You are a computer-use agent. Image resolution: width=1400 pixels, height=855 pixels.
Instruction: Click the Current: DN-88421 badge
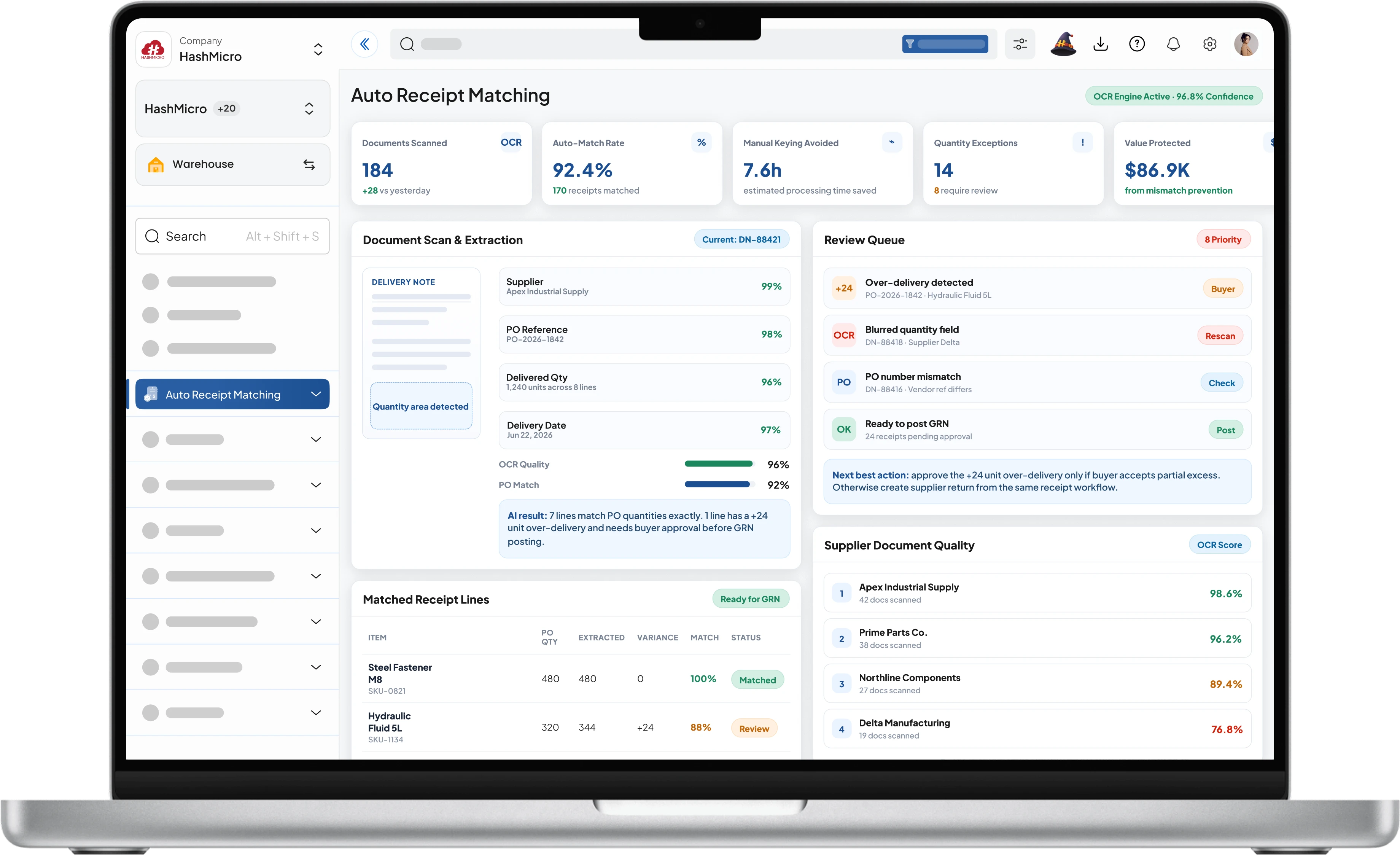point(741,239)
